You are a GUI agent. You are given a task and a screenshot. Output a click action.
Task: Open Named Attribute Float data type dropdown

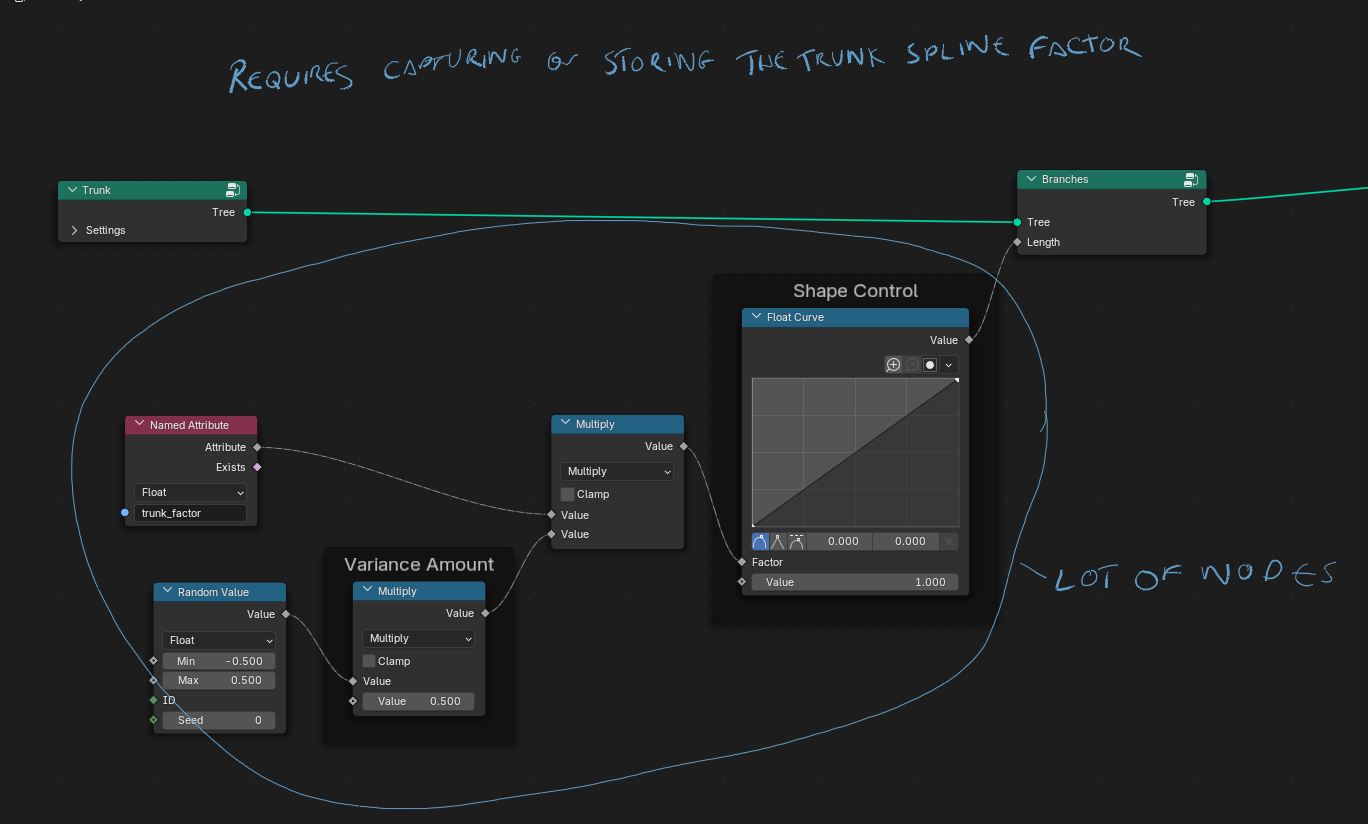[190, 492]
